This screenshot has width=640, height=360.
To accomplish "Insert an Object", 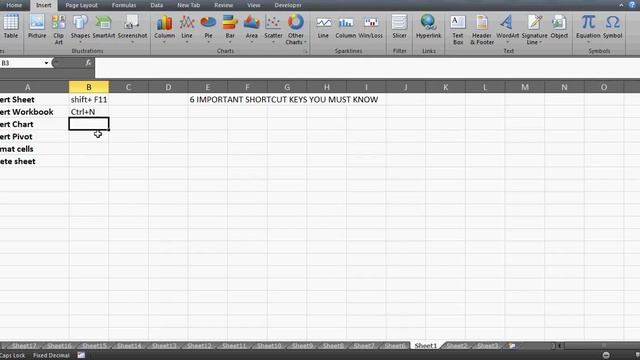I will pyautogui.click(x=559, y=27).
